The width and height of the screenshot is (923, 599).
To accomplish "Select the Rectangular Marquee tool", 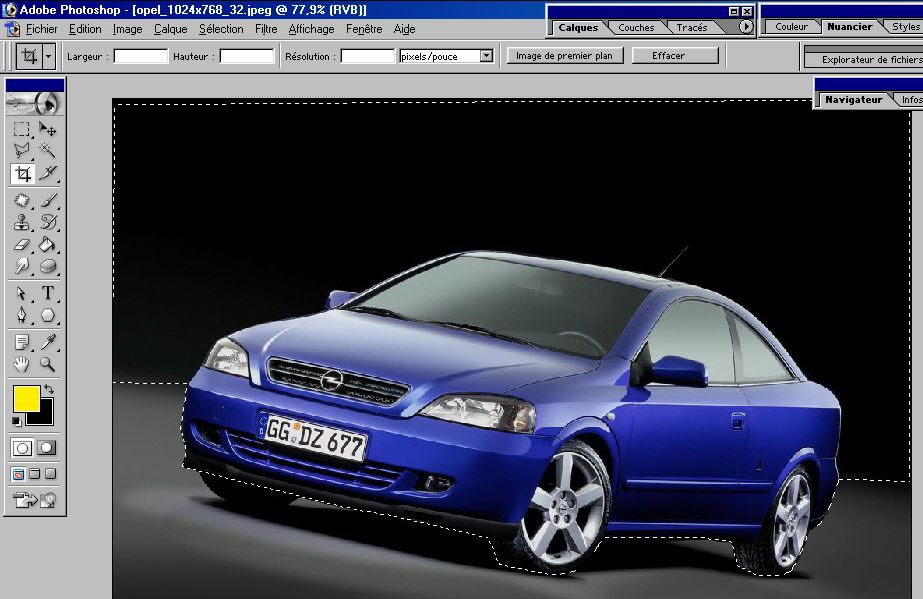I will [22, 129].
